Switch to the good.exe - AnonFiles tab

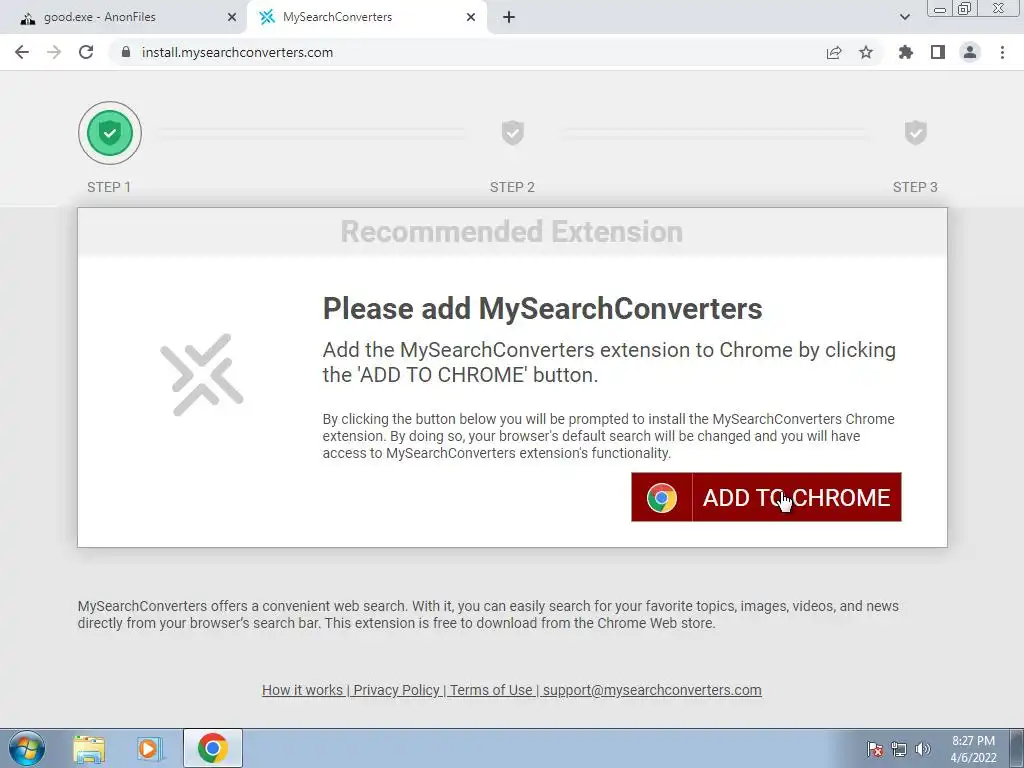[x=123, y=17]
